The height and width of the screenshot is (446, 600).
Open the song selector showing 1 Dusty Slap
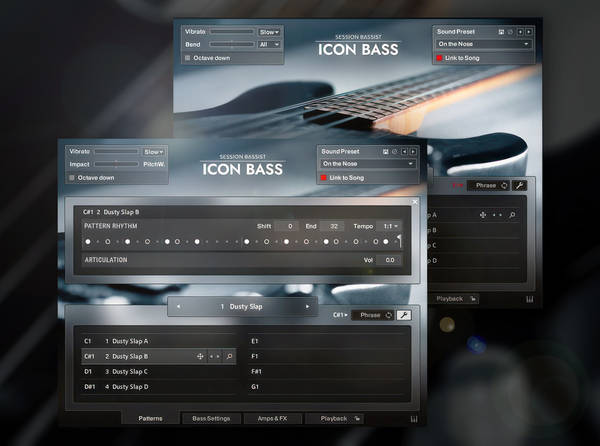point(243,307)
